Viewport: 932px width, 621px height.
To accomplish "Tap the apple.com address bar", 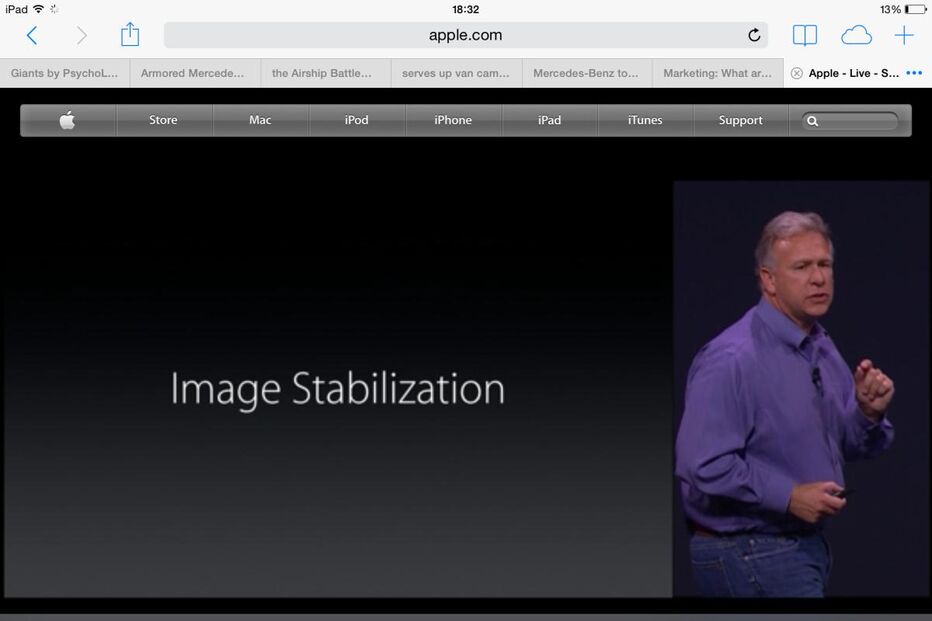I will (x=465, y=36).
